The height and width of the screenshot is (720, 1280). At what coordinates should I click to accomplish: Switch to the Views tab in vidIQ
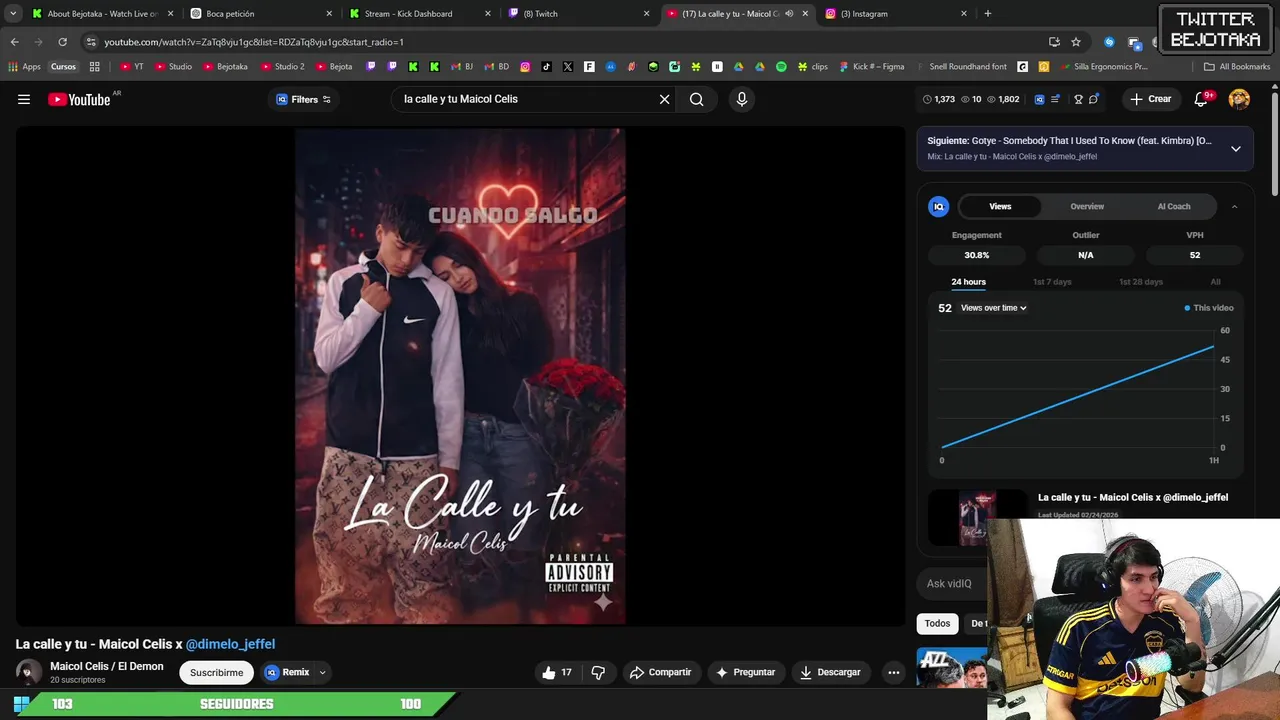[x=1000, y=206]
